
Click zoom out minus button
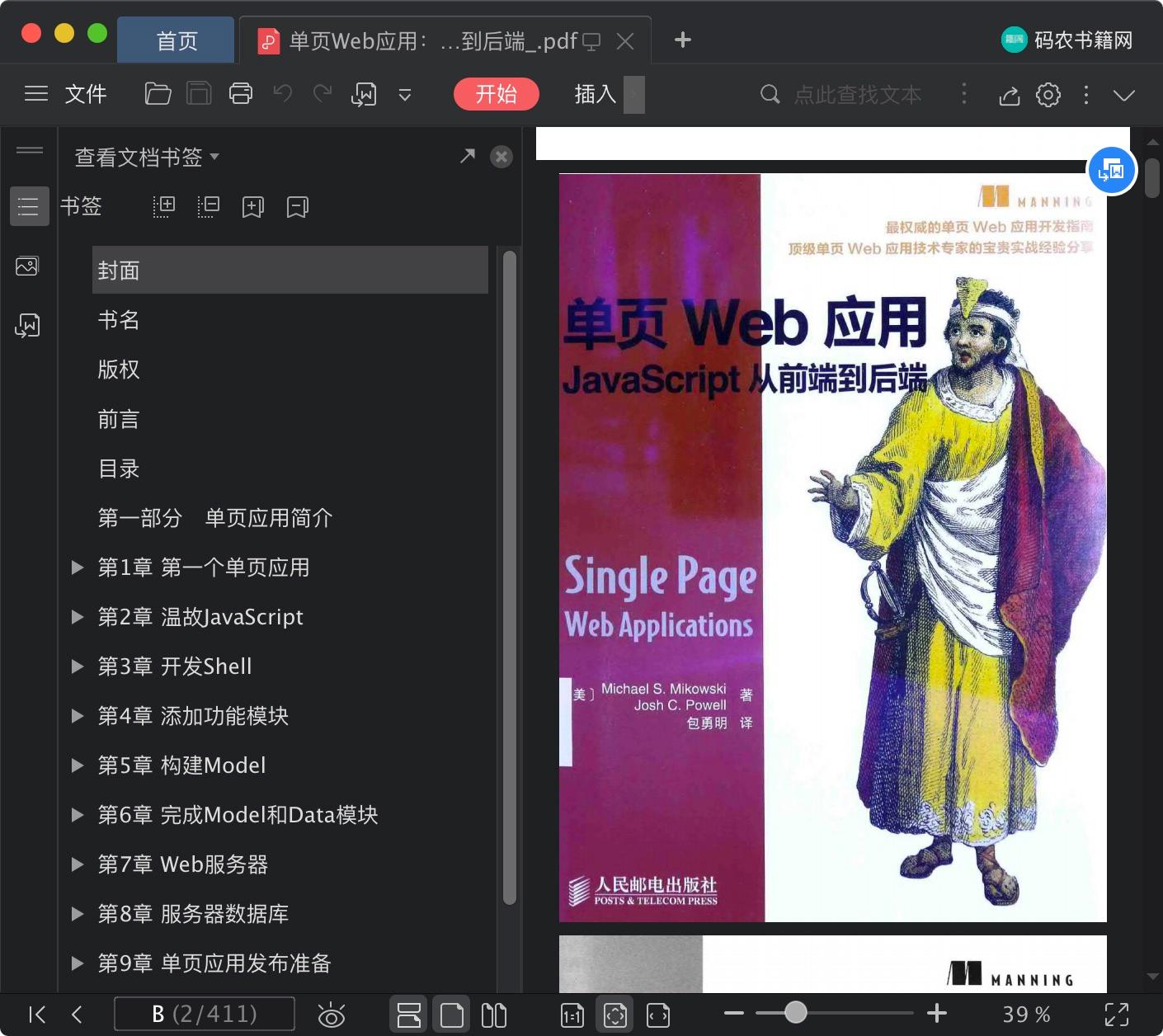click(733, 1013)
